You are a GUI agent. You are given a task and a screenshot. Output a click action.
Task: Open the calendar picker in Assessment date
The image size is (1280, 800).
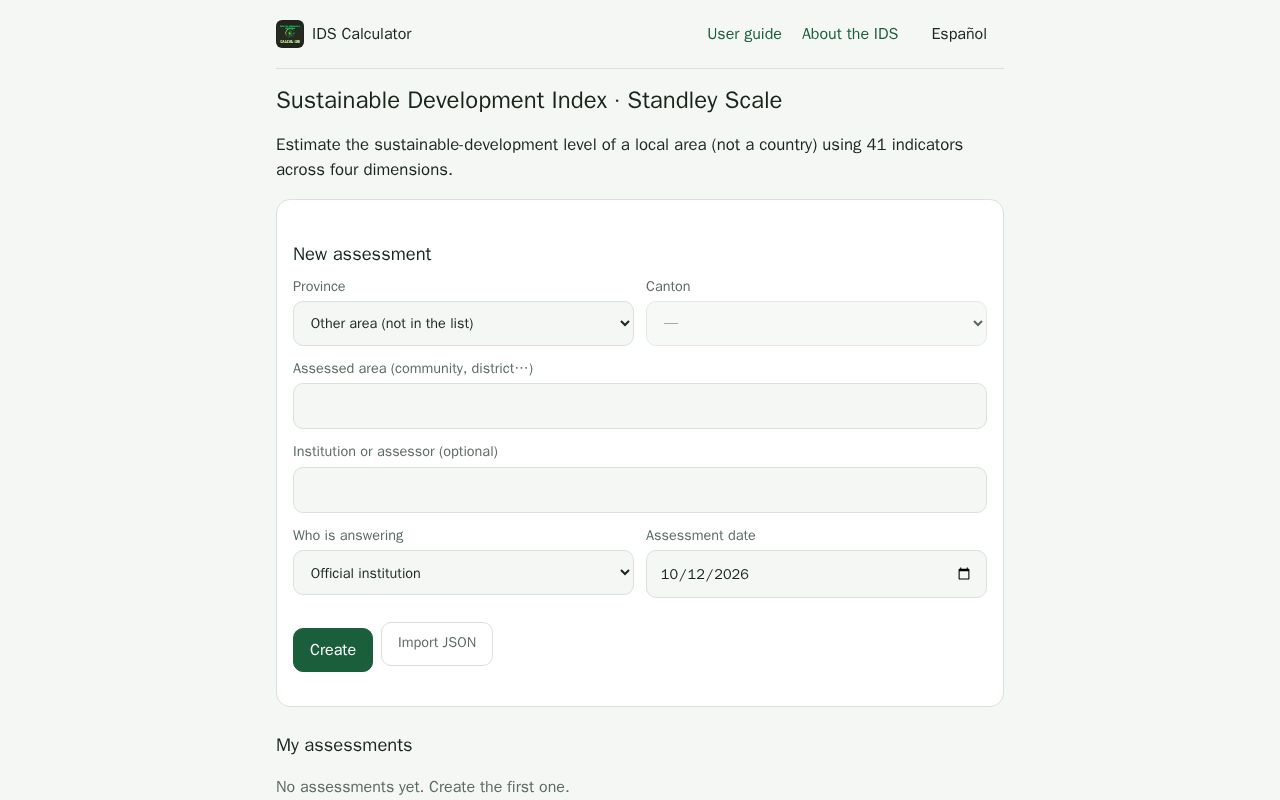tap(964, 574)
